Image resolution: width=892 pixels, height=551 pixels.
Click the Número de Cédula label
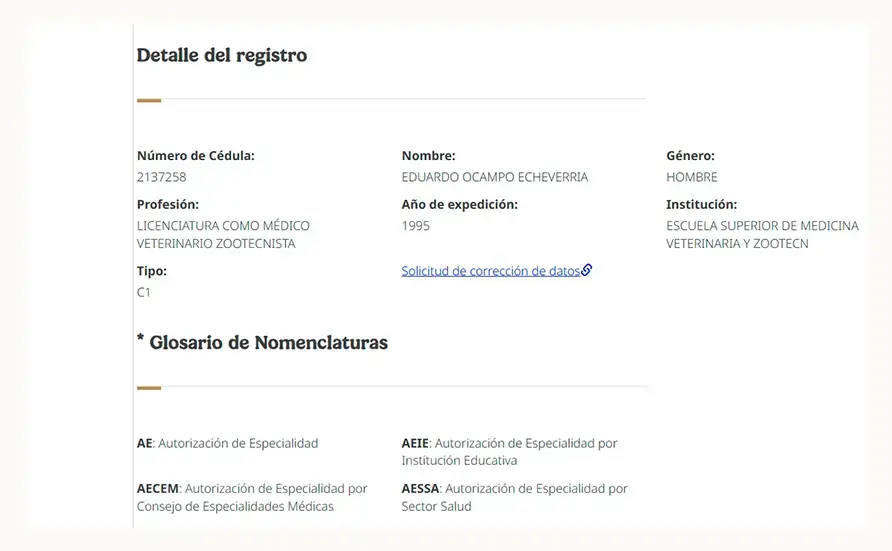coord(196,156)
